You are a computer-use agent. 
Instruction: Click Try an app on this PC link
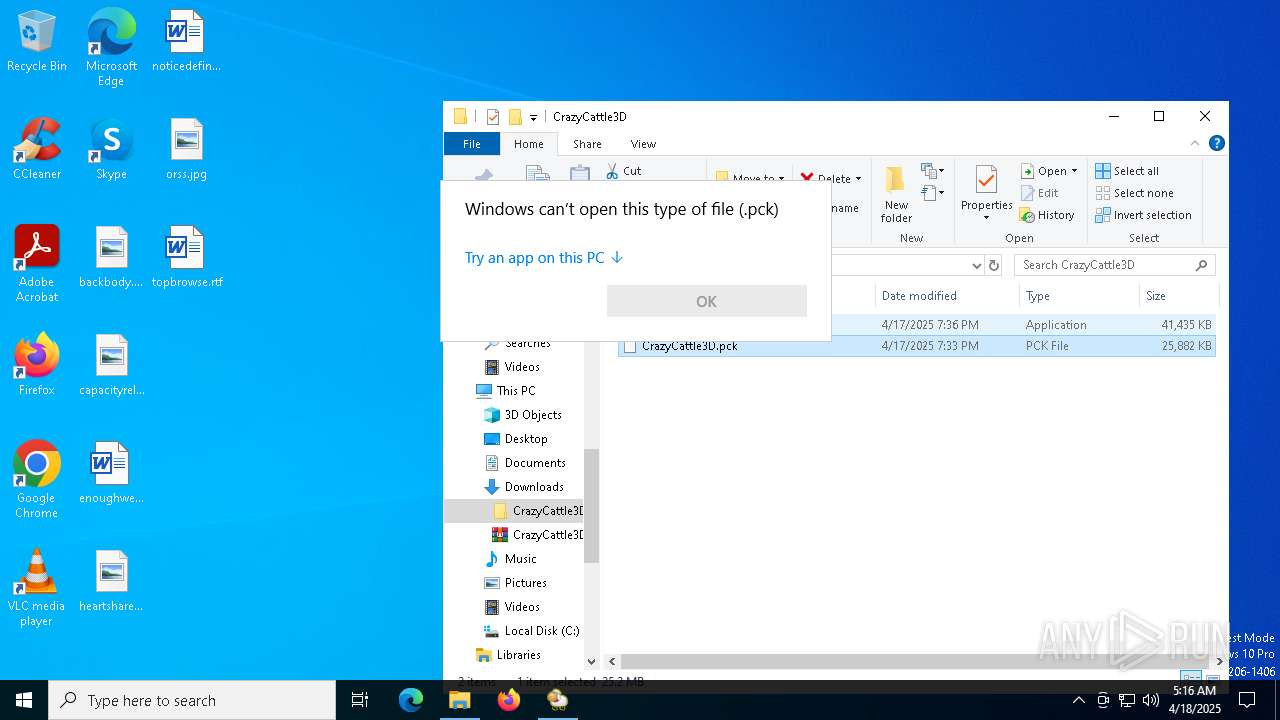coord(544,258)
